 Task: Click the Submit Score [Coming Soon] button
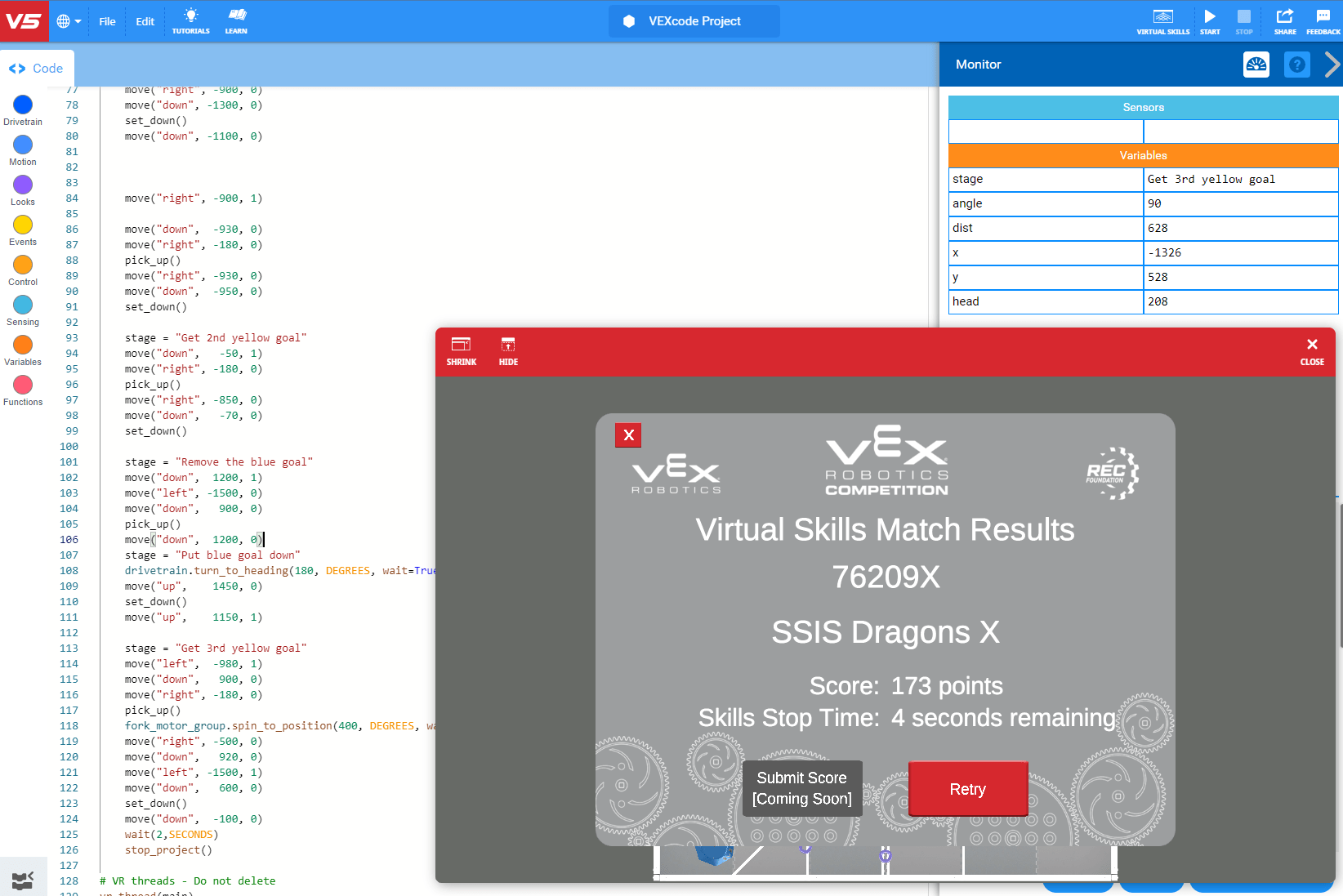[801, 788]
